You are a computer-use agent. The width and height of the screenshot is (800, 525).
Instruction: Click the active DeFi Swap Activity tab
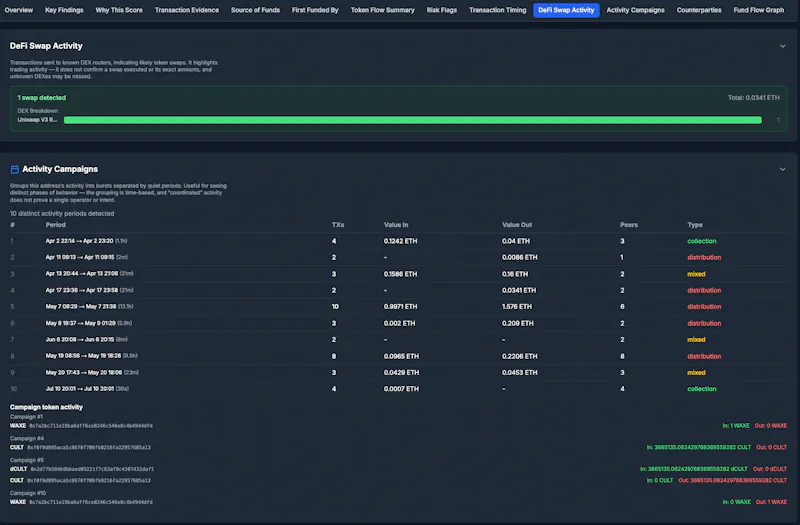coord(566,10)
